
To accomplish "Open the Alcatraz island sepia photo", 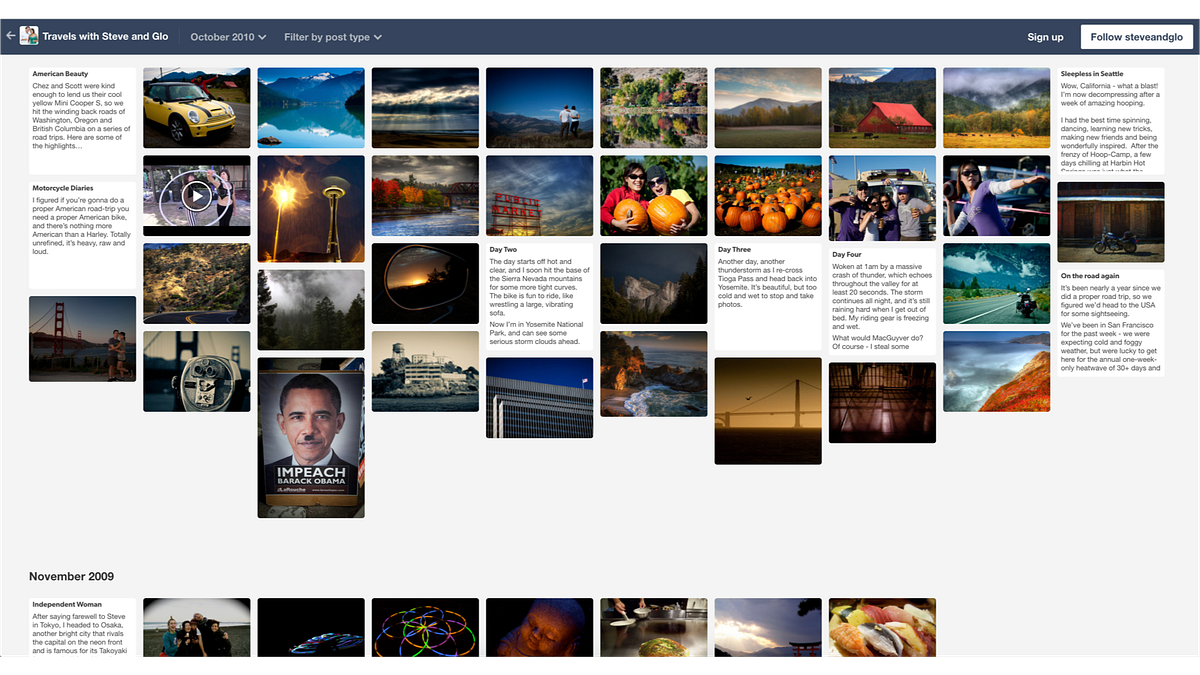I will pyautogui.click(x=425, y=371).
